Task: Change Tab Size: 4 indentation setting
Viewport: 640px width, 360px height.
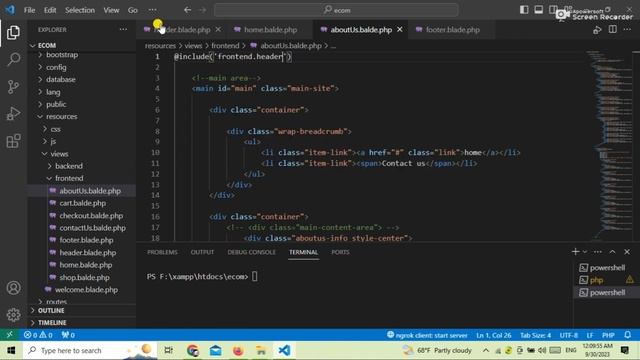Action: pyautogui.click(x=535, y=335)
